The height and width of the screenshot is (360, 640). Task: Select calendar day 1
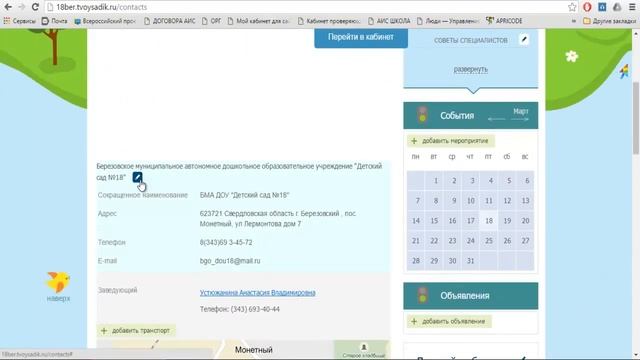pyautogui.click(x=434, y=180)
